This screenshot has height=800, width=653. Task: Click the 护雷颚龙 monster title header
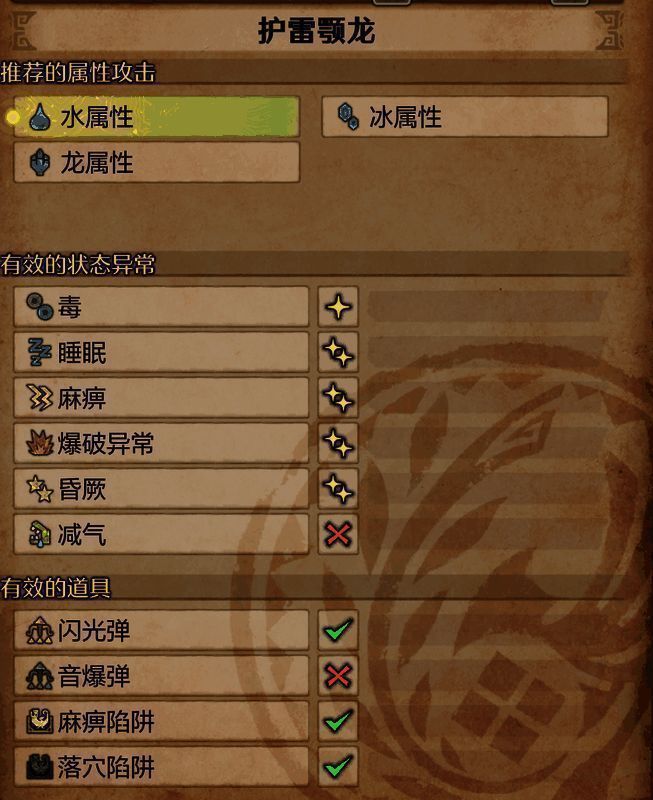click(316, 31)
